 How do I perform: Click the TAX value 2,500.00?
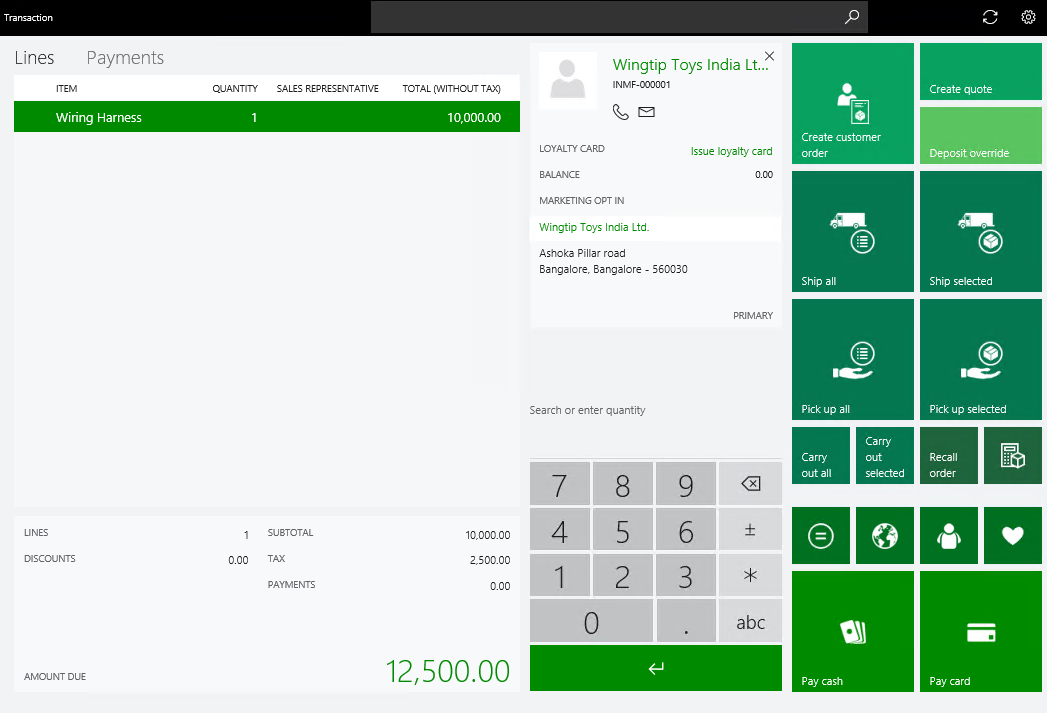pyautogui.click(x=489, y=560)
